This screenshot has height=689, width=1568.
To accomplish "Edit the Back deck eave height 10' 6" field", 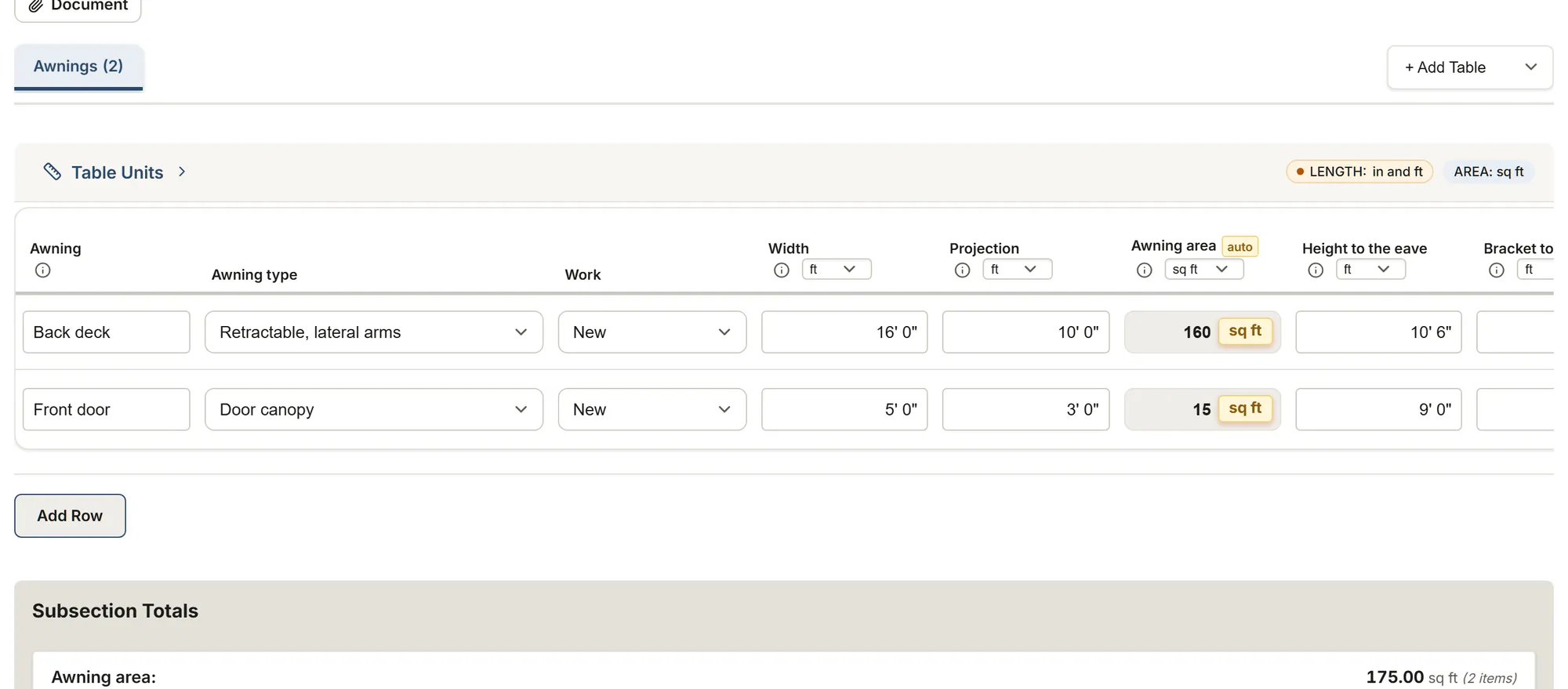I will pos(1378,332).
